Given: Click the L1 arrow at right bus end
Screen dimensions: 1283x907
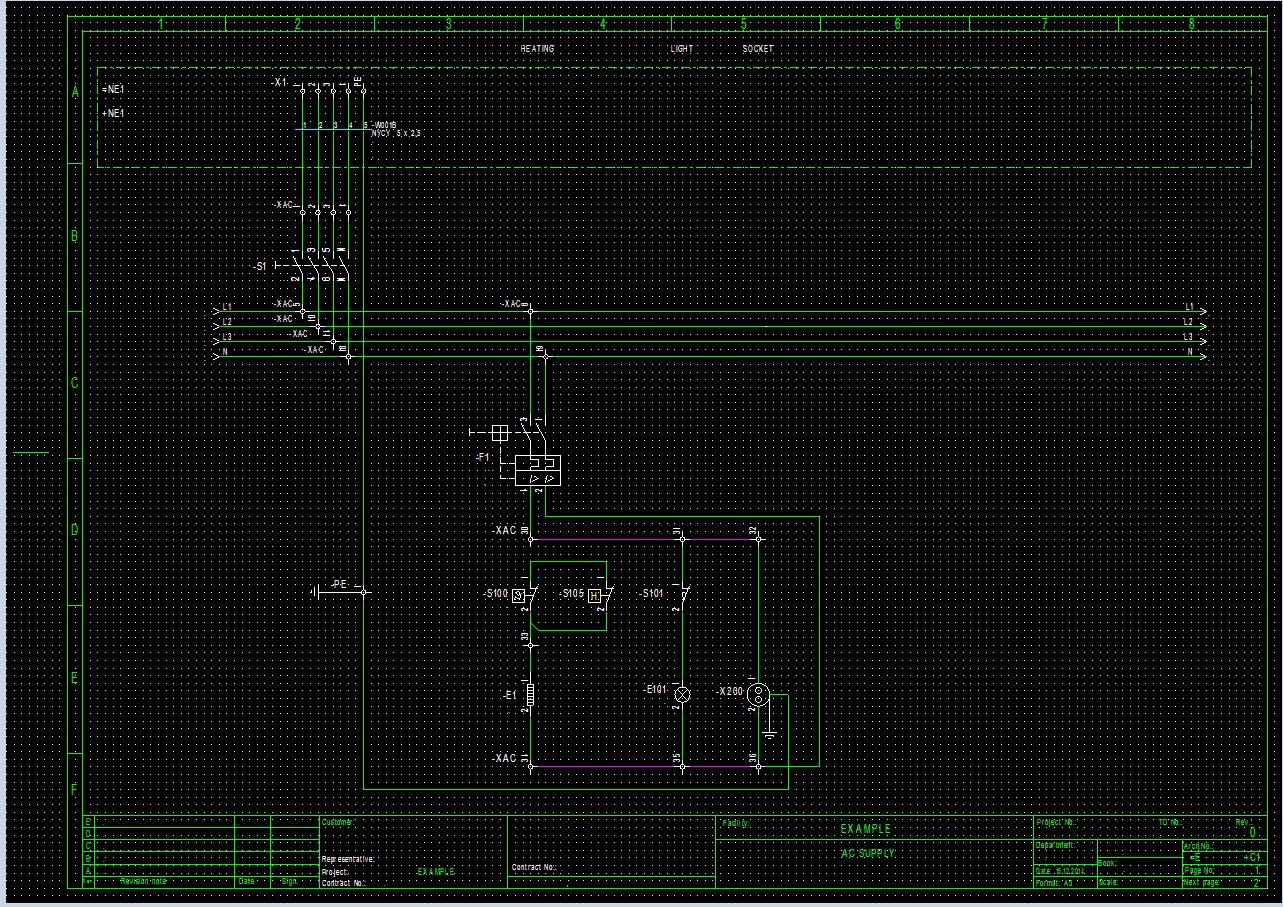Looking at the screenshot, I should (1201, 311).
